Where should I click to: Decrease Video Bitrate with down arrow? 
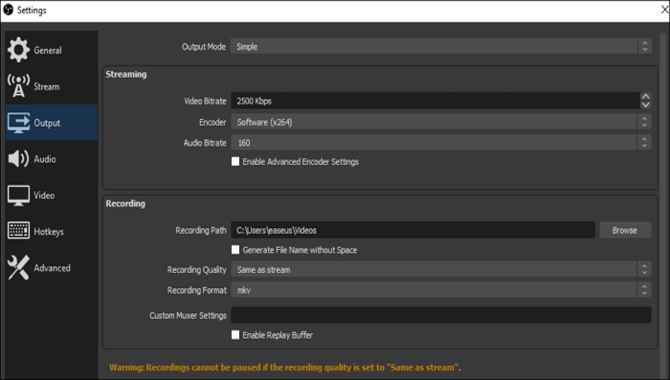click(x=646, y=105)
